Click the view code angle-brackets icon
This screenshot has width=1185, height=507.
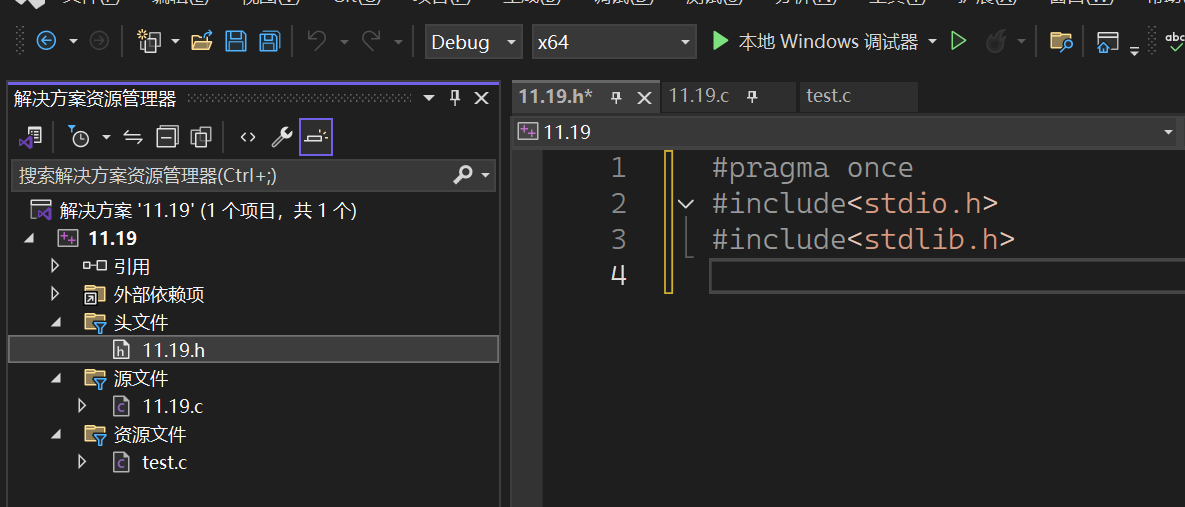[x=248, y=137]
